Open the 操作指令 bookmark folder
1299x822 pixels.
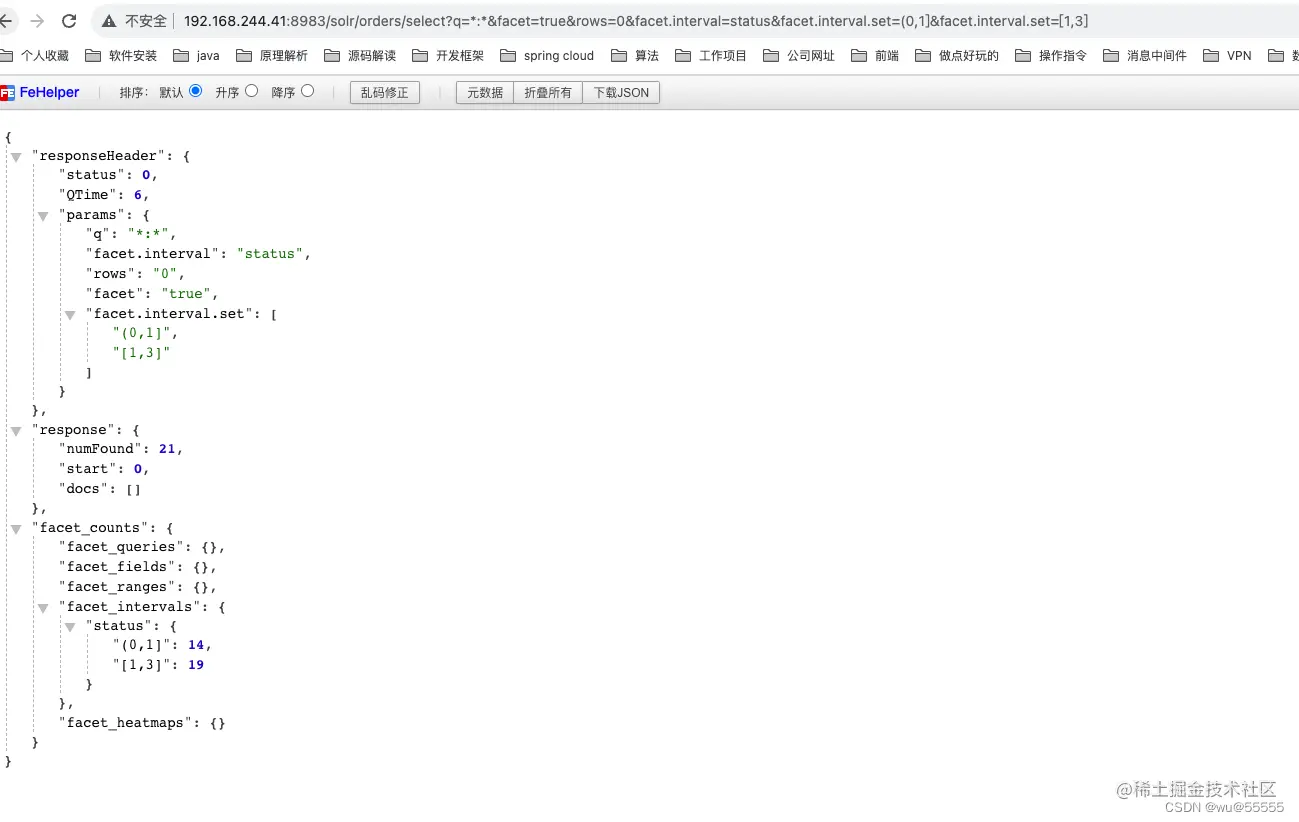pyautogui.click(x=1051, y=56)
